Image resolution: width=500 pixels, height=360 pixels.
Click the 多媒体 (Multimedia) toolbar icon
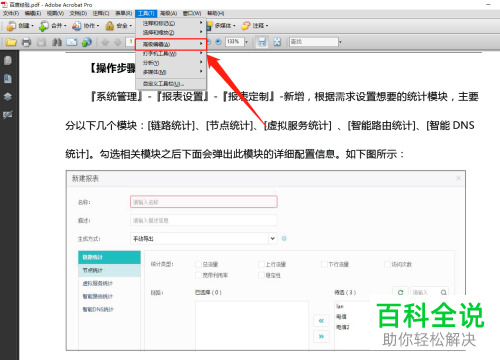(x=210, y=26)
